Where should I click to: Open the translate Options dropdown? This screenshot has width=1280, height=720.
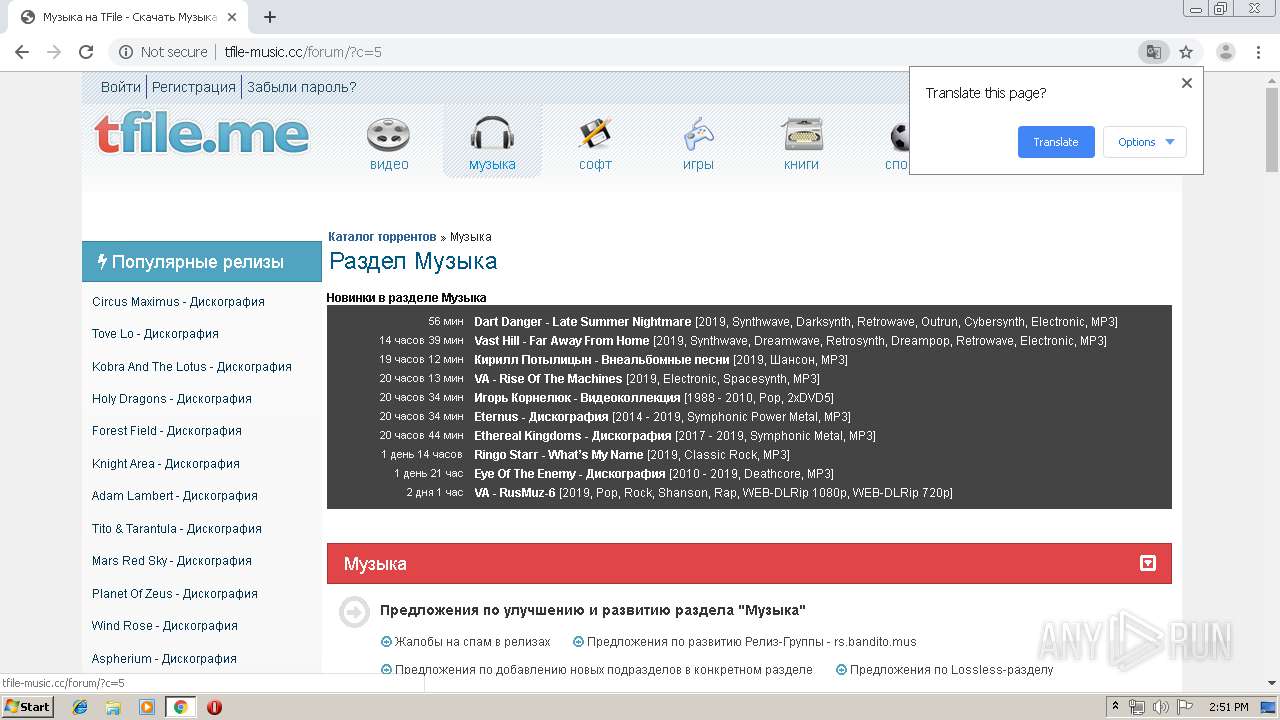1145,142
